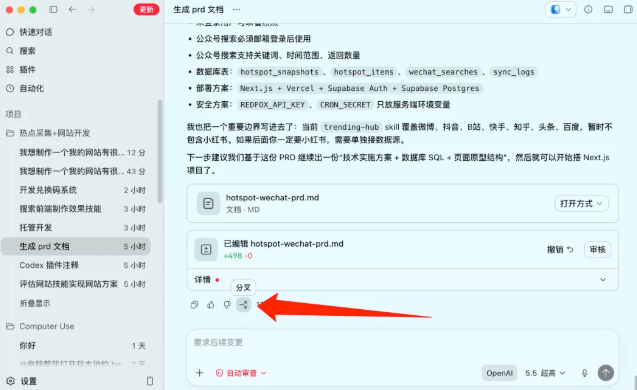Click the plus attachment icon
The image size is (637, 390).
(199, 373)
